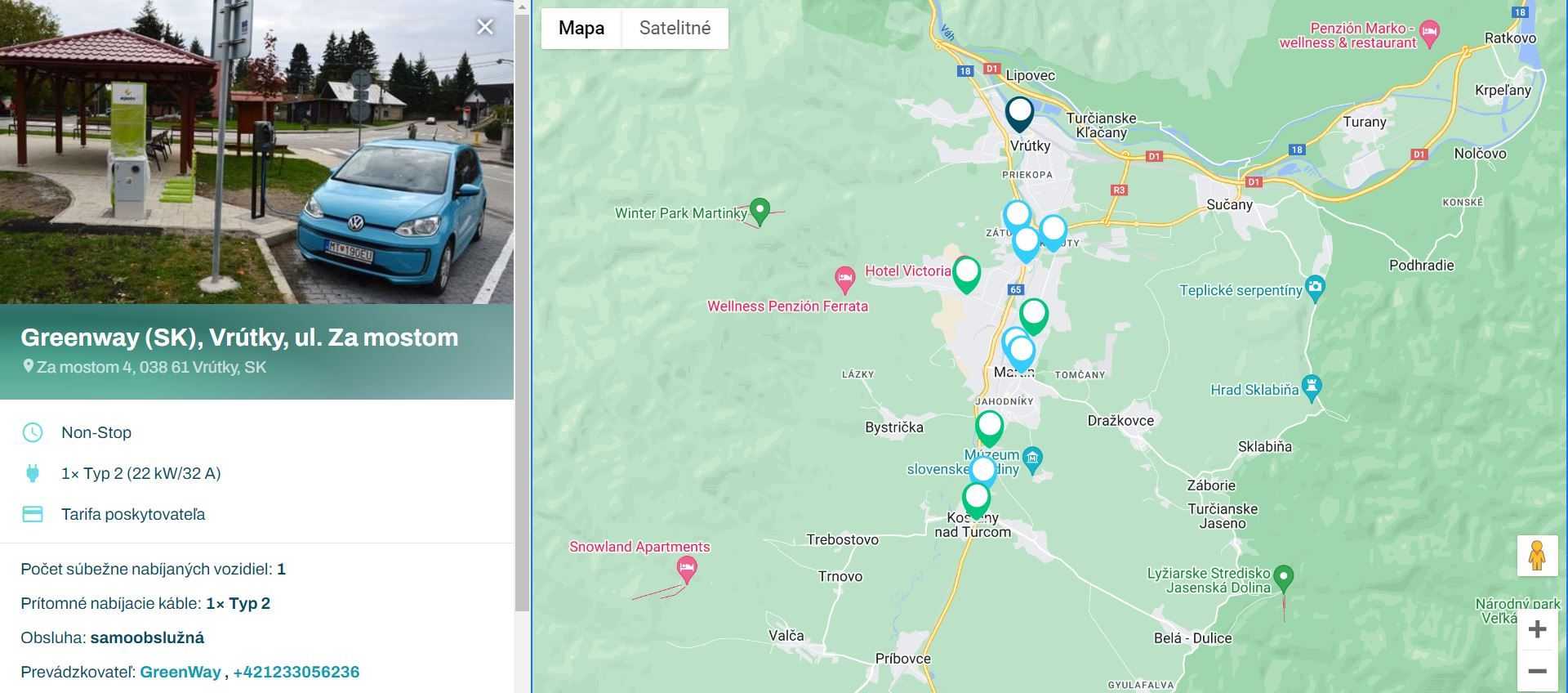Click the Hrad Sklabiňa castle icon
Viewport: 1568px width, 693px height.
pos(1312,387)
